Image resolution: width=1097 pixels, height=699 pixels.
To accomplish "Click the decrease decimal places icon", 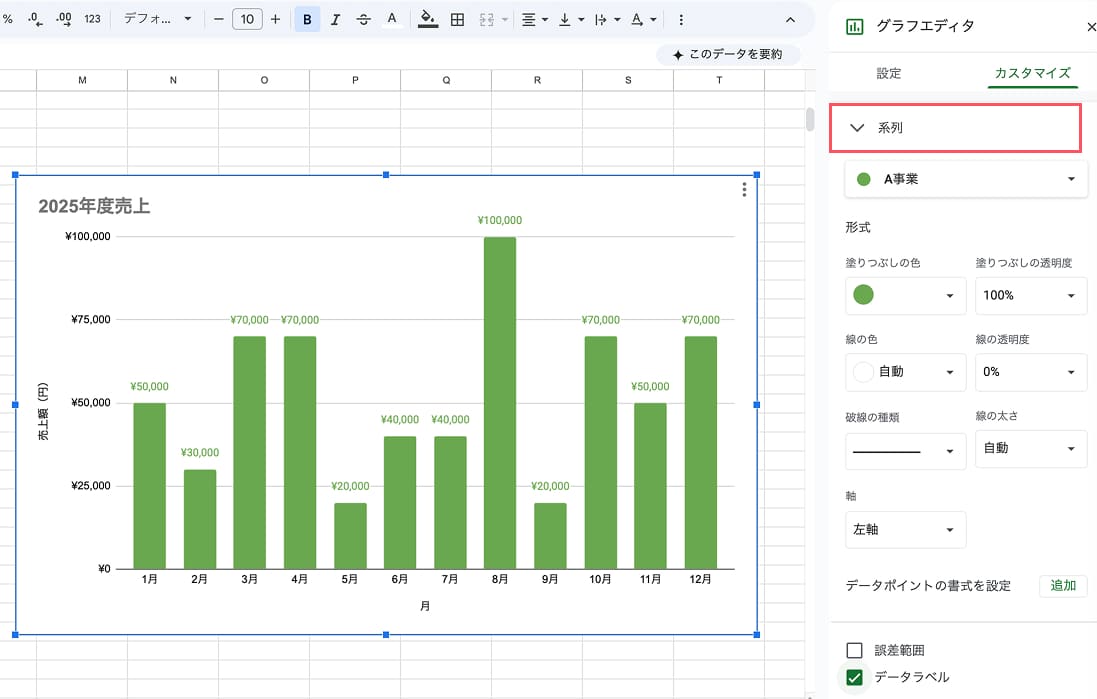I will click(x=36, y=19).
